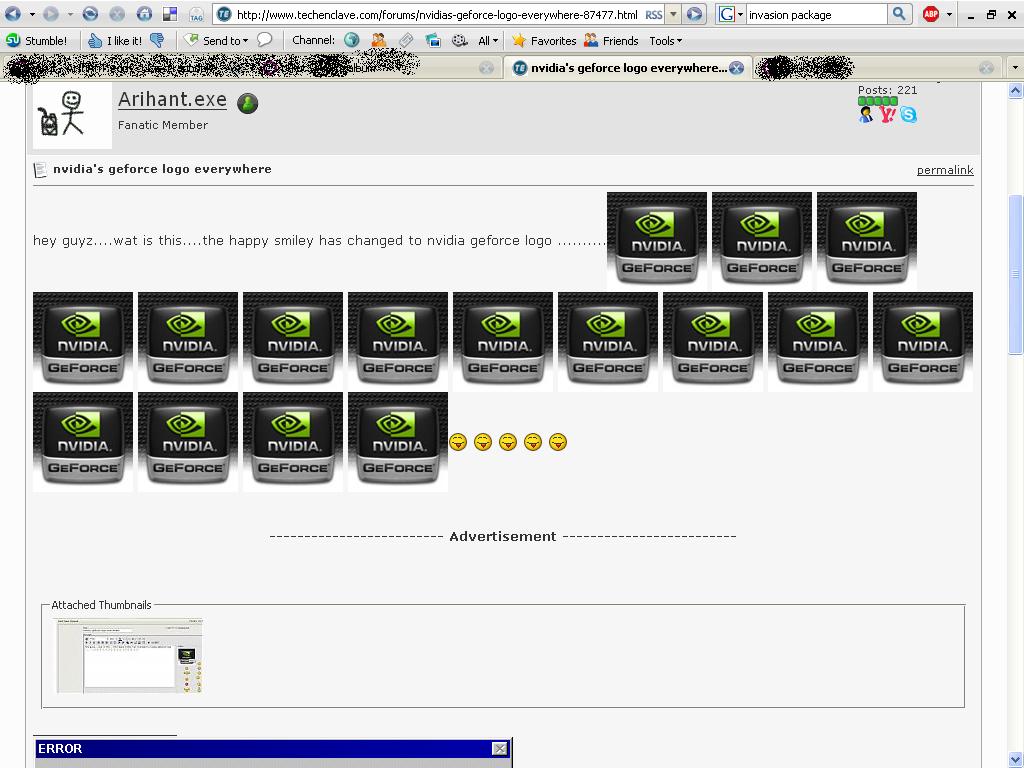Close the ERROR dialog with its X button
The image size is (1024, 768).
pos(500,748)
